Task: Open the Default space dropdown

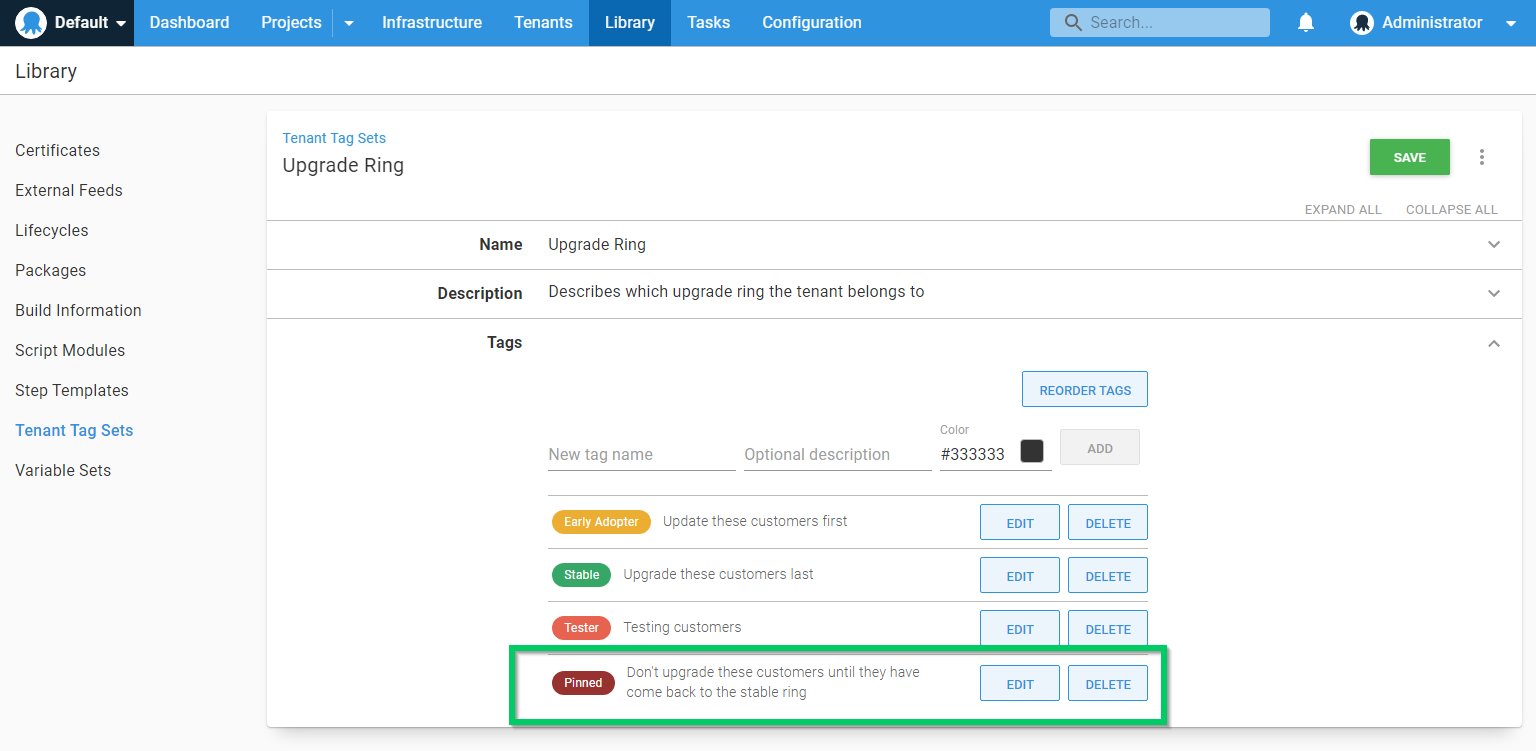Action: click(x=121, y=23)
